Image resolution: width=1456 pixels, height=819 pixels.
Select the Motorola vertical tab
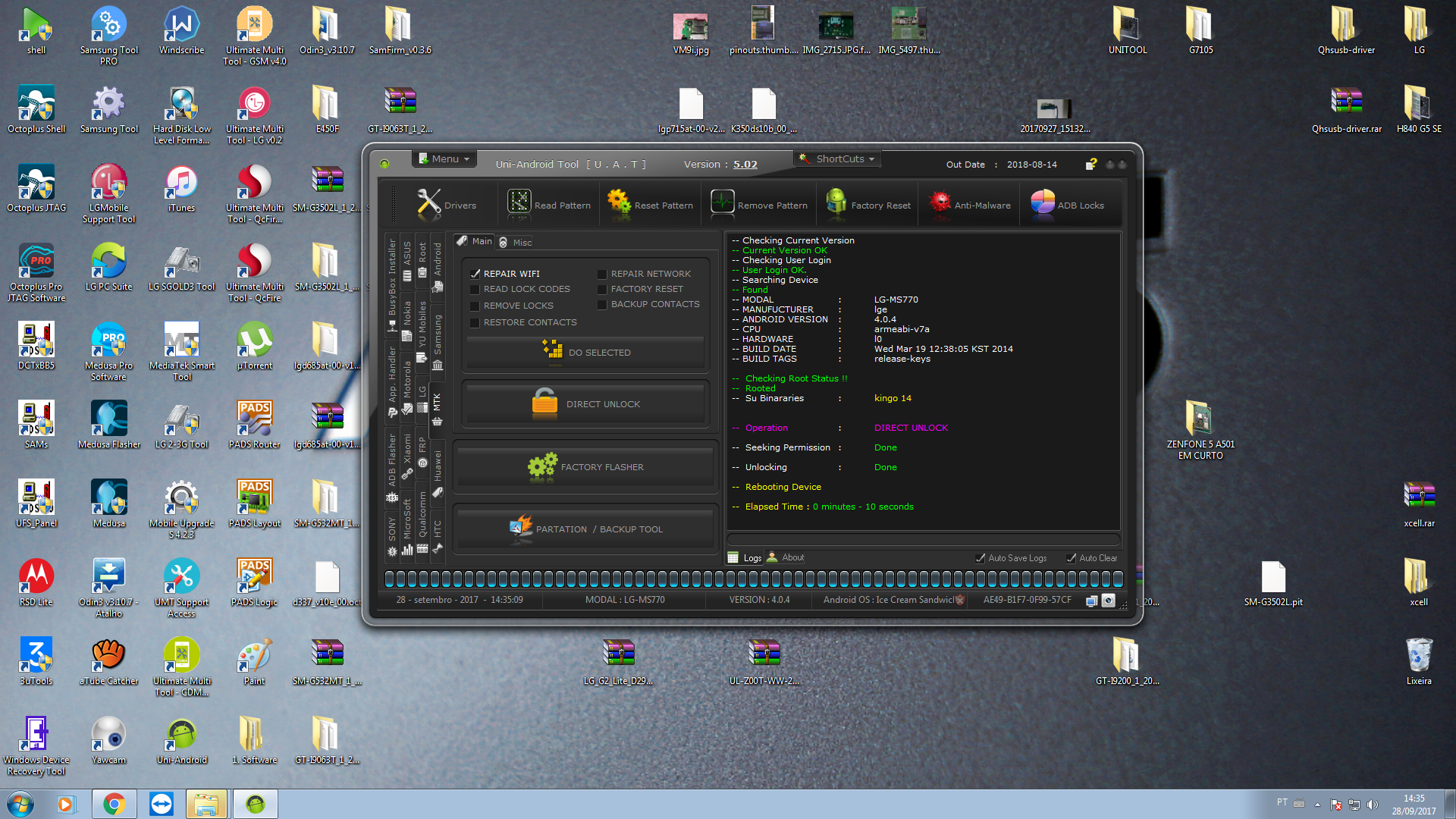click(407, 387)
